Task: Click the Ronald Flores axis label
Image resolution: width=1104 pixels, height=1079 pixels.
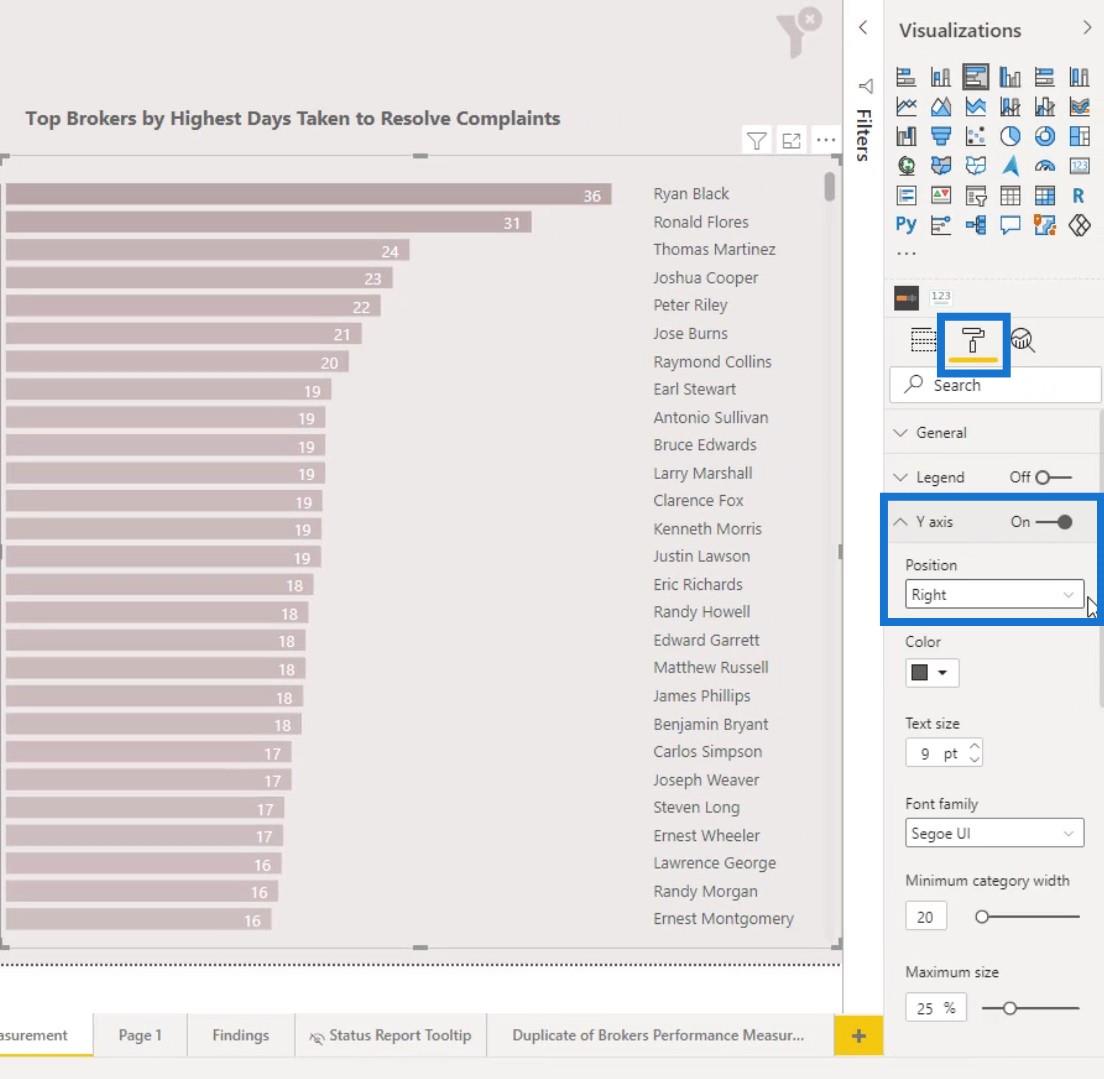Action: 701,222
